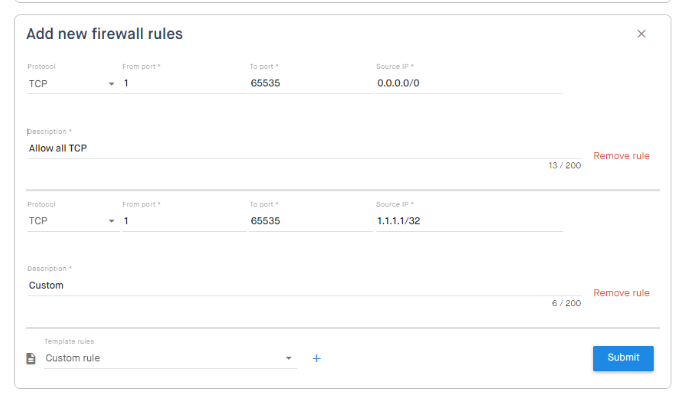Viewport: 681px width, 396px height.
Task: Close the Add new firewall rules panel
Action: 641,34
